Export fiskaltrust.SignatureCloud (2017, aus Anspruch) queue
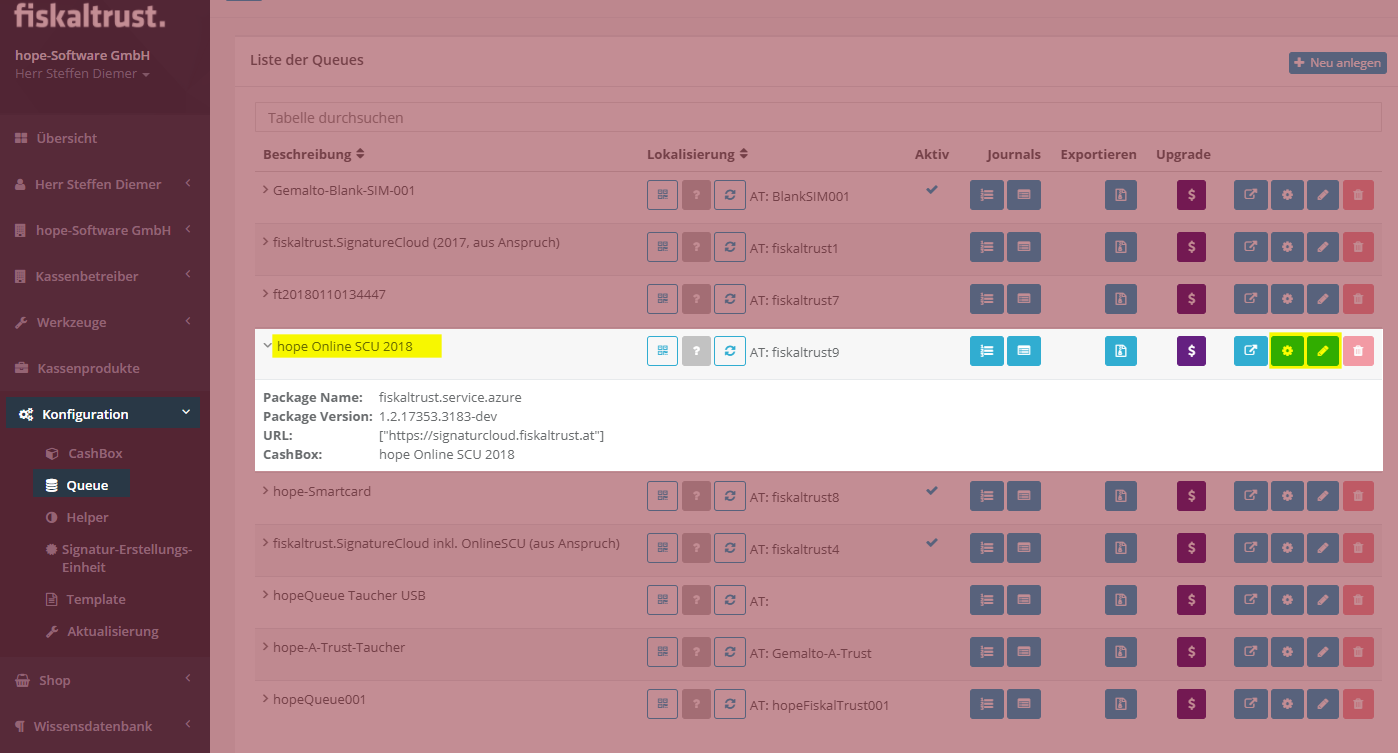 [x=1121, y=247]
